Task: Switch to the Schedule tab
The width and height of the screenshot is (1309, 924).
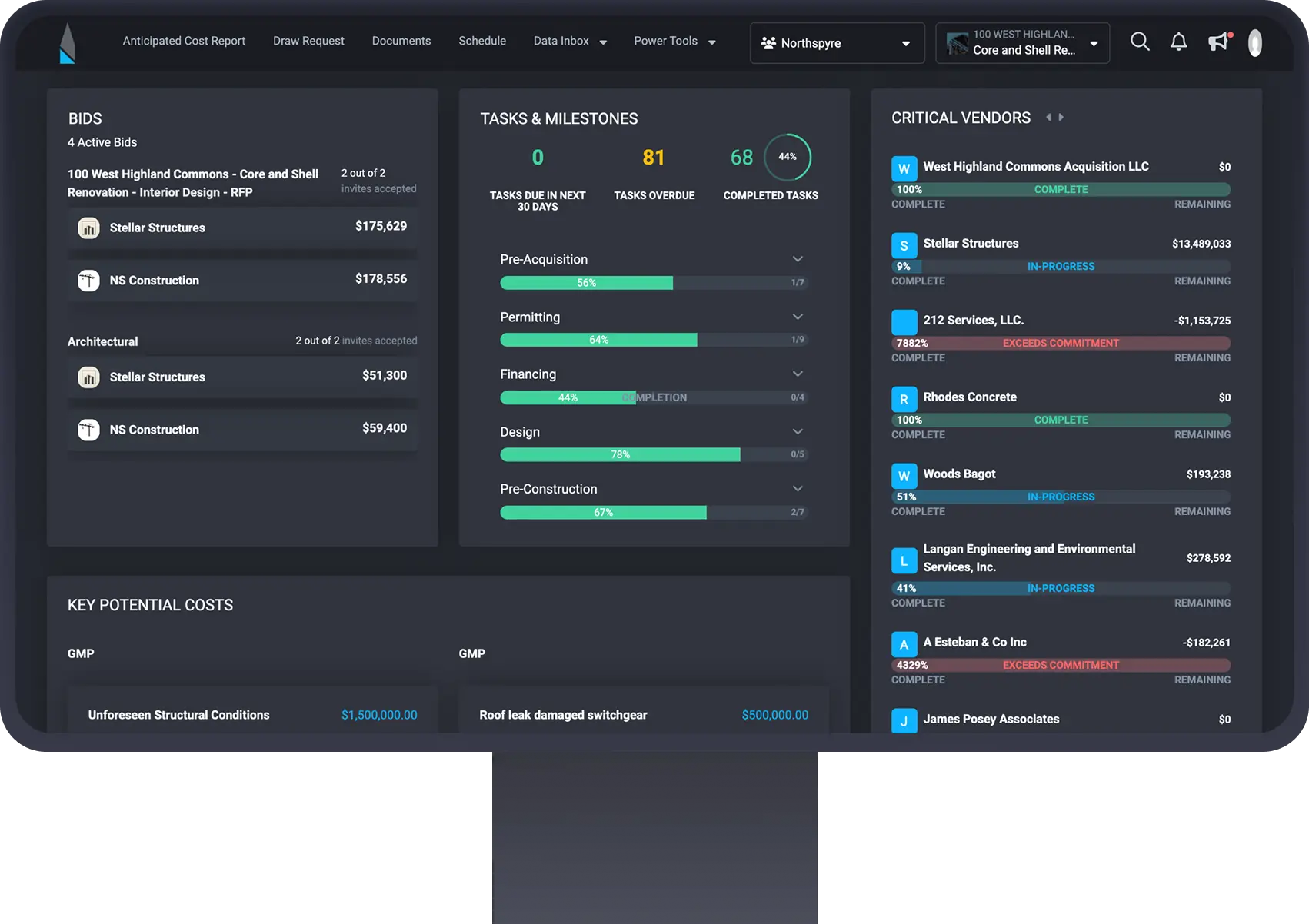Action: point(481,41)
